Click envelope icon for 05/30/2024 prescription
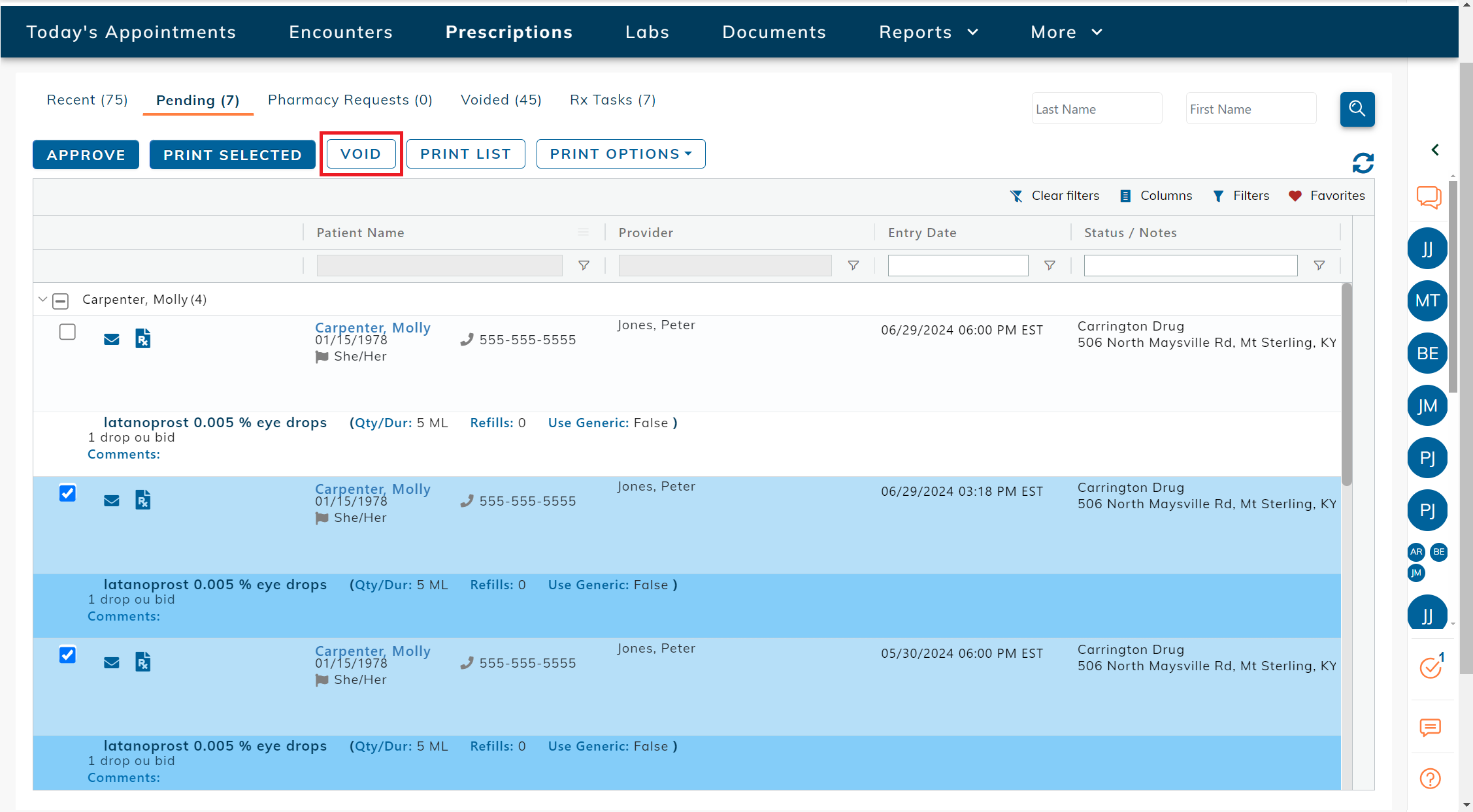 click(112, 663)
